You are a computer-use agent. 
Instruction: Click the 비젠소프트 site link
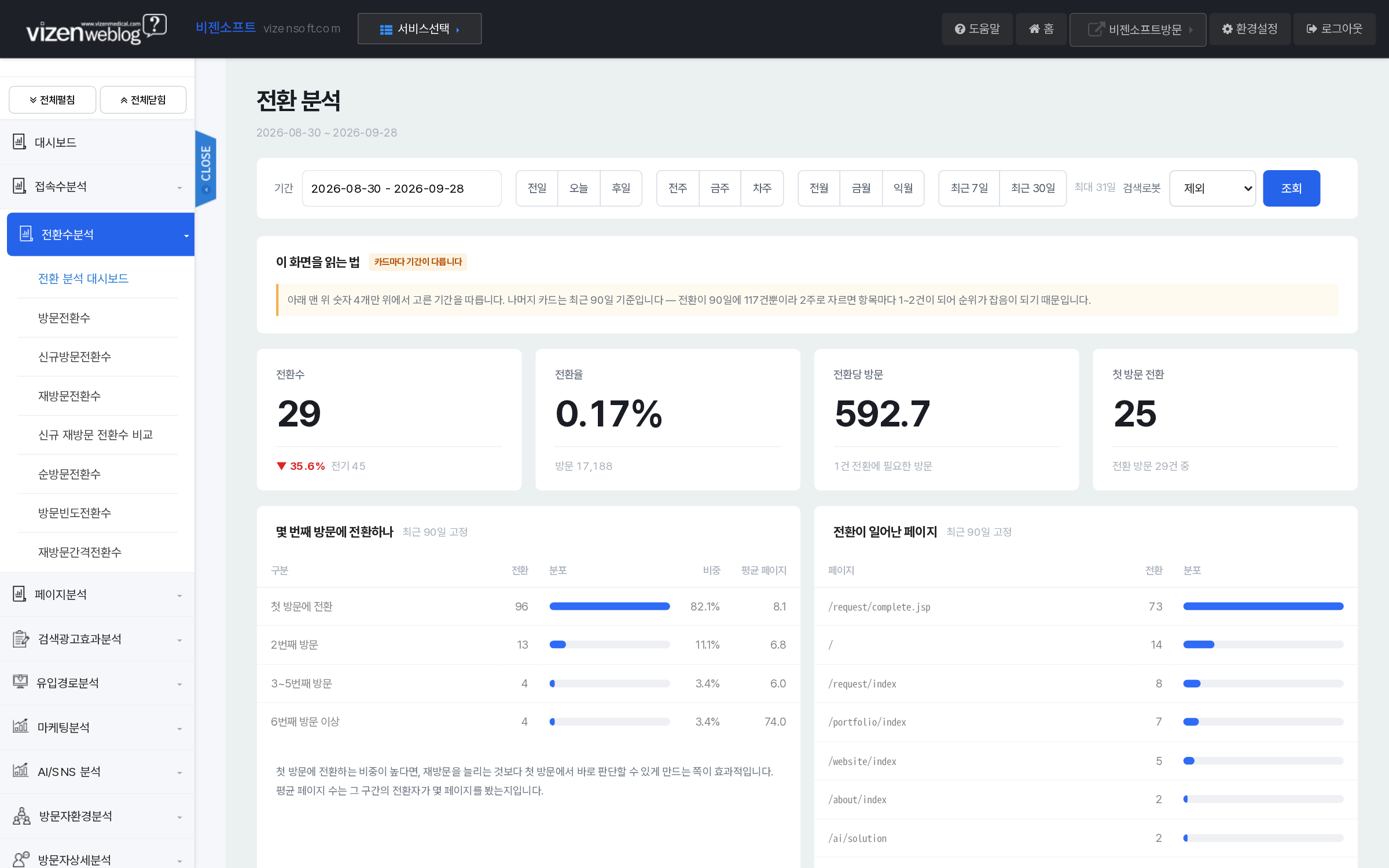tap(226, 28)
